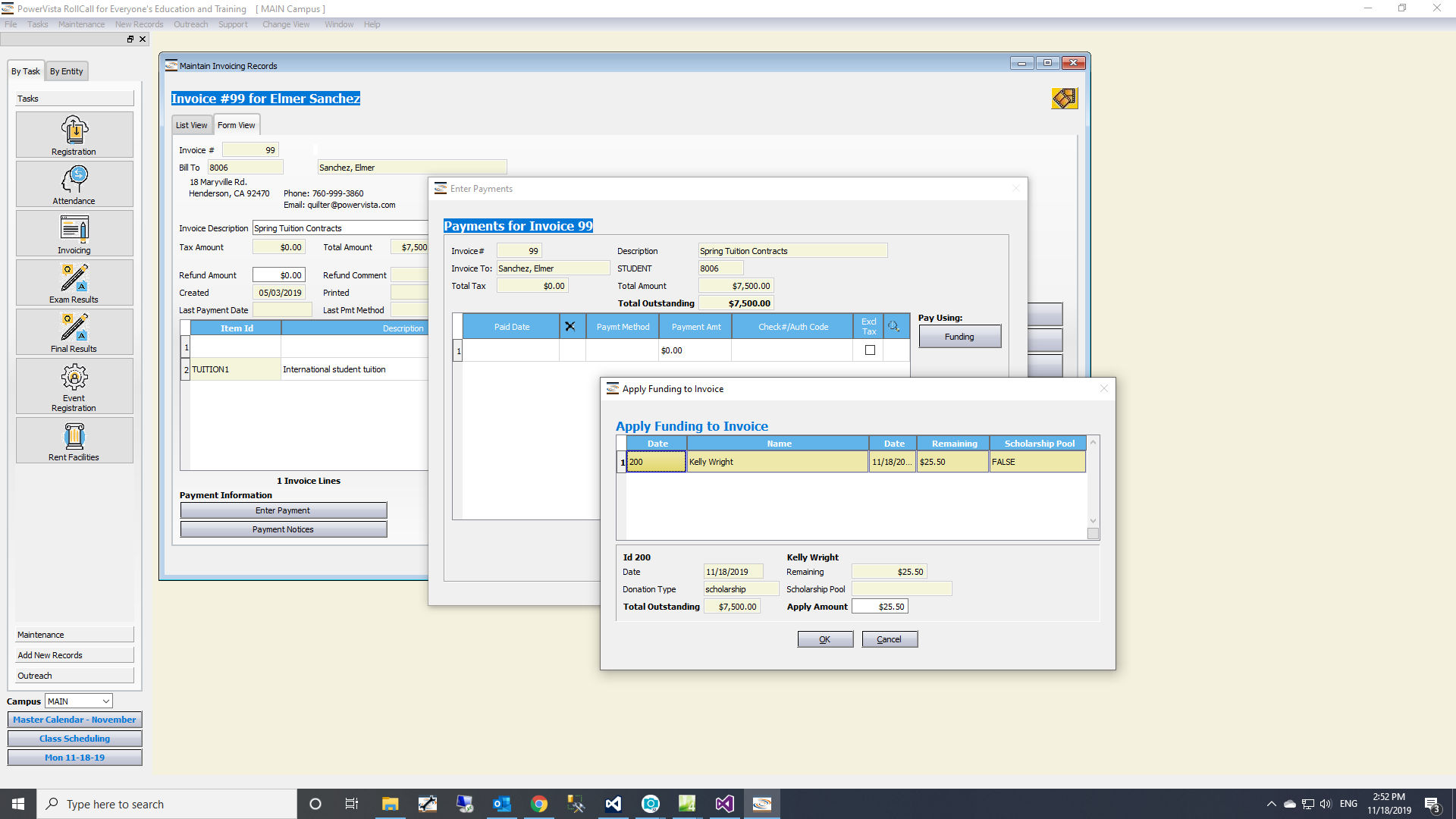
Task: Open Master Calendar - November link
Action: (x=74, y=720)
